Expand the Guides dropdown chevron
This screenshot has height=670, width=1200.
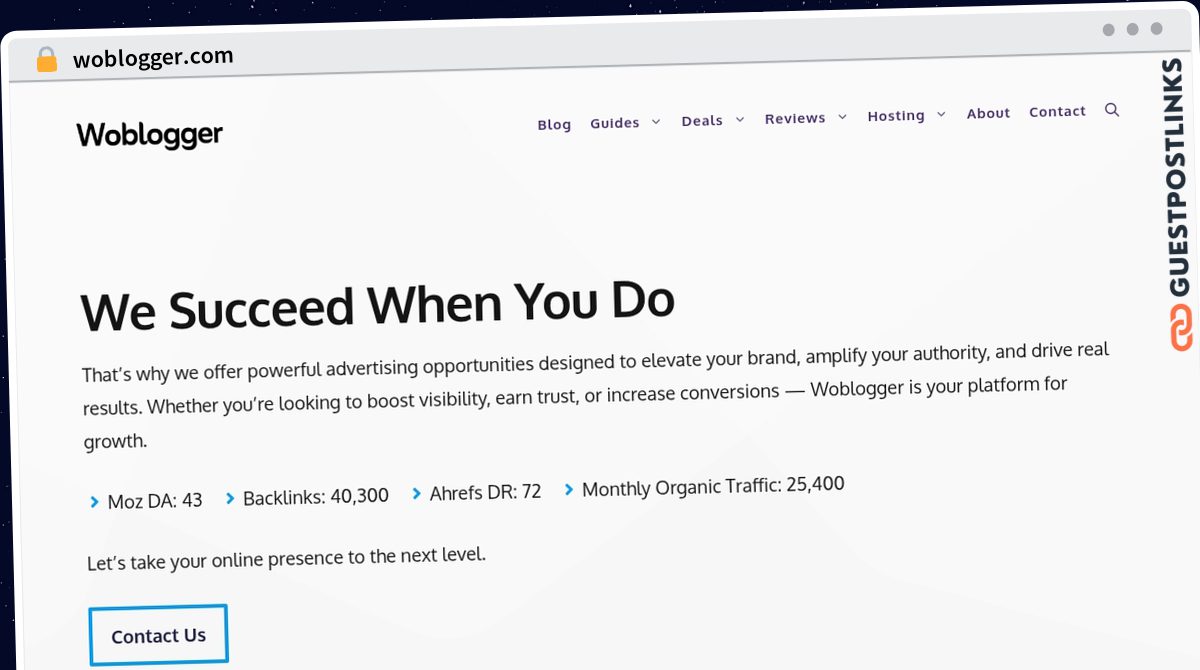(656, 122)
